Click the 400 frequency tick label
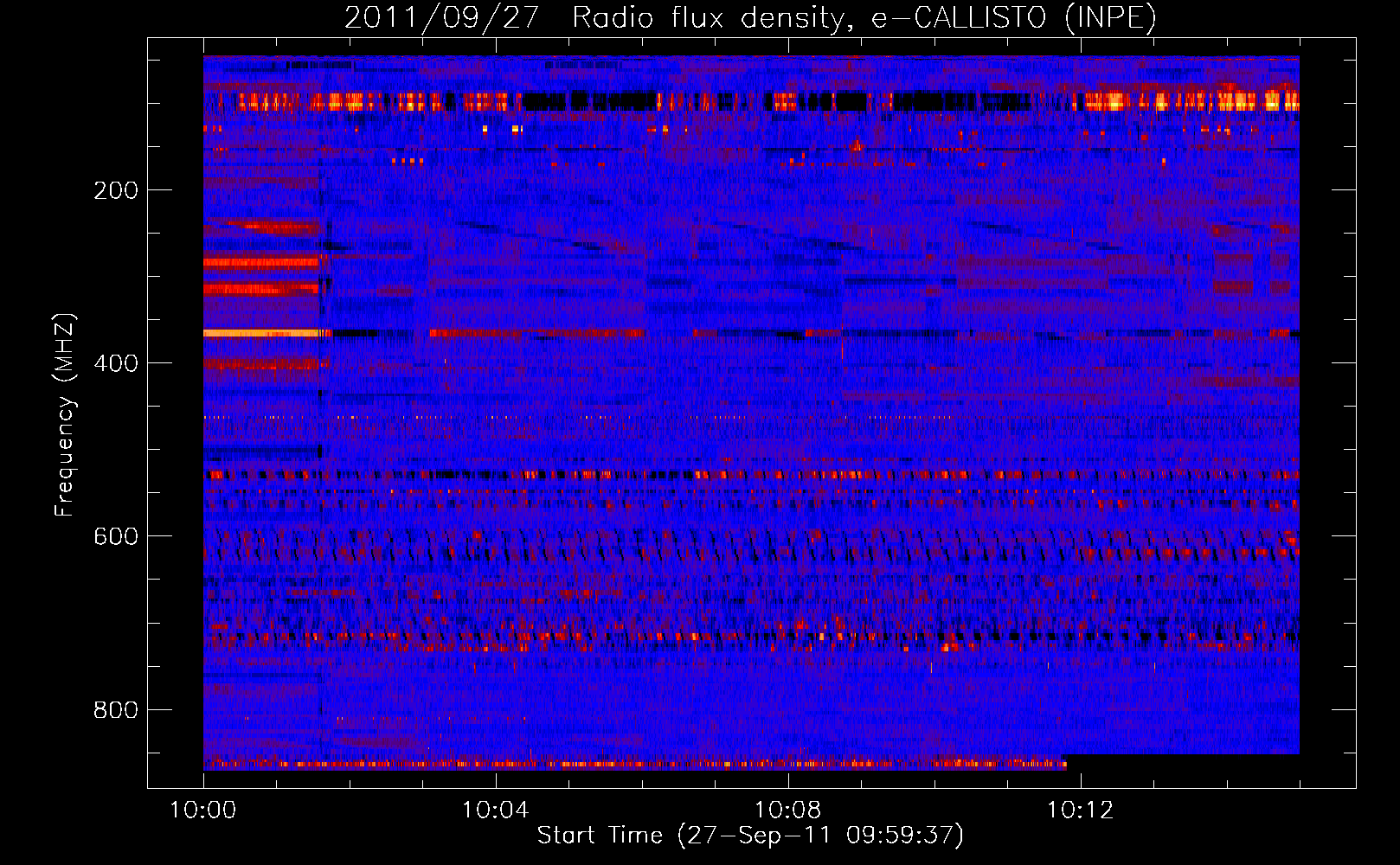Viewport: 1400px width, 865px height. pos(116,363)
